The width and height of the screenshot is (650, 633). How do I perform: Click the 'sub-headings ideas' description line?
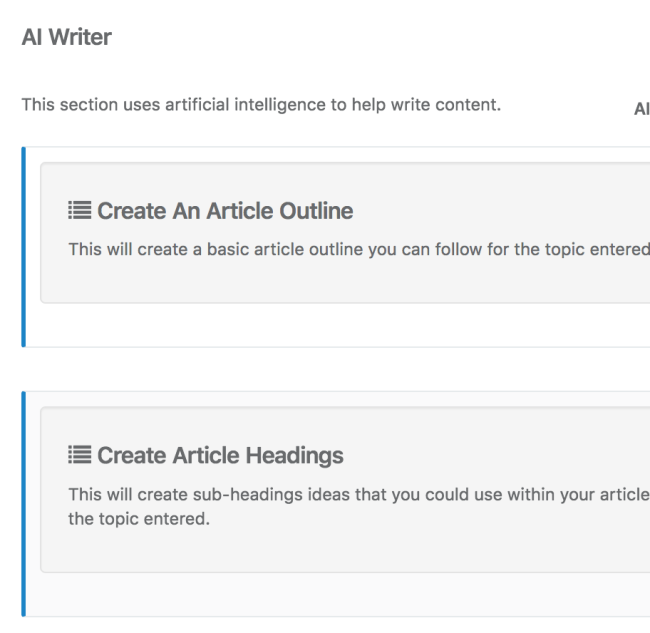click(x=359, y=494)
